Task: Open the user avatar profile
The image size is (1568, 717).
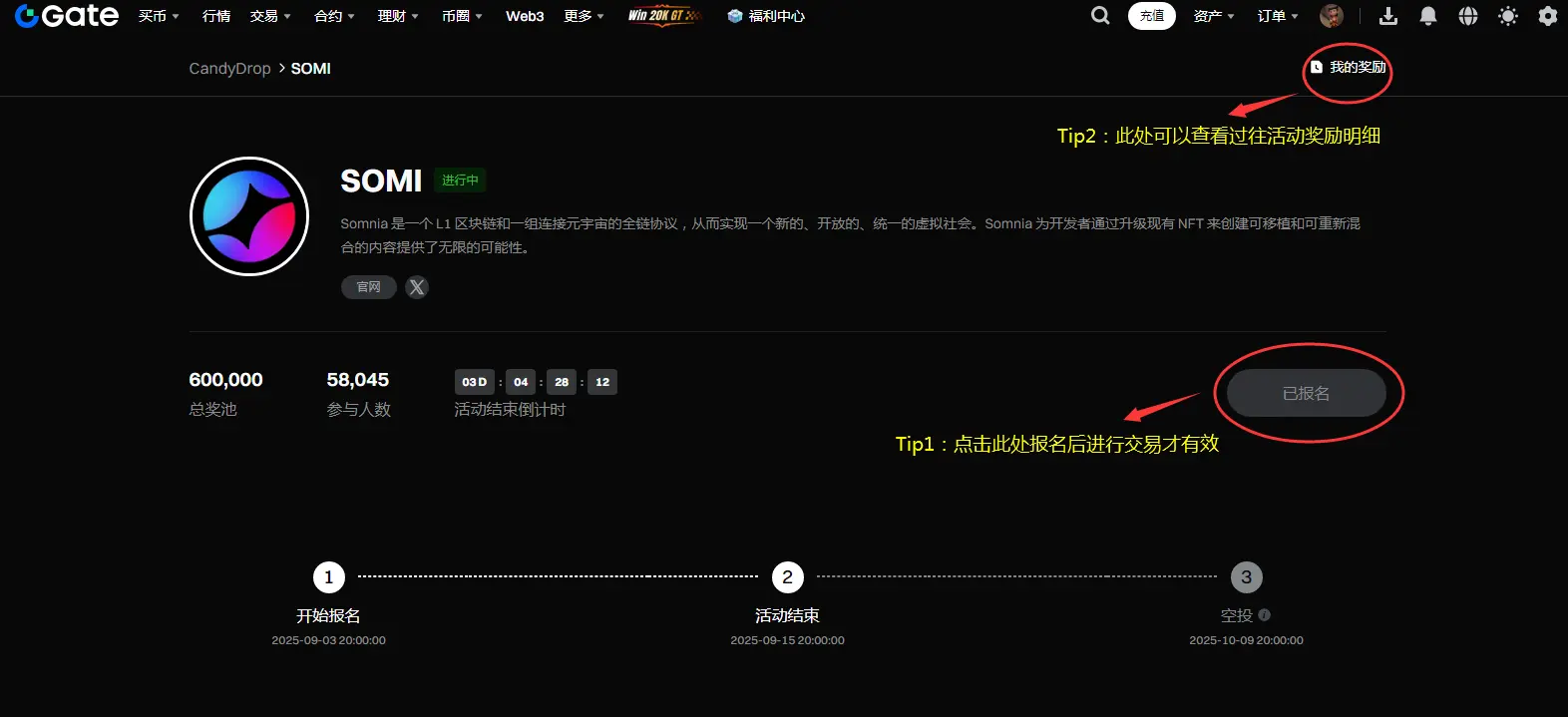Action: tap(1331, 16)
